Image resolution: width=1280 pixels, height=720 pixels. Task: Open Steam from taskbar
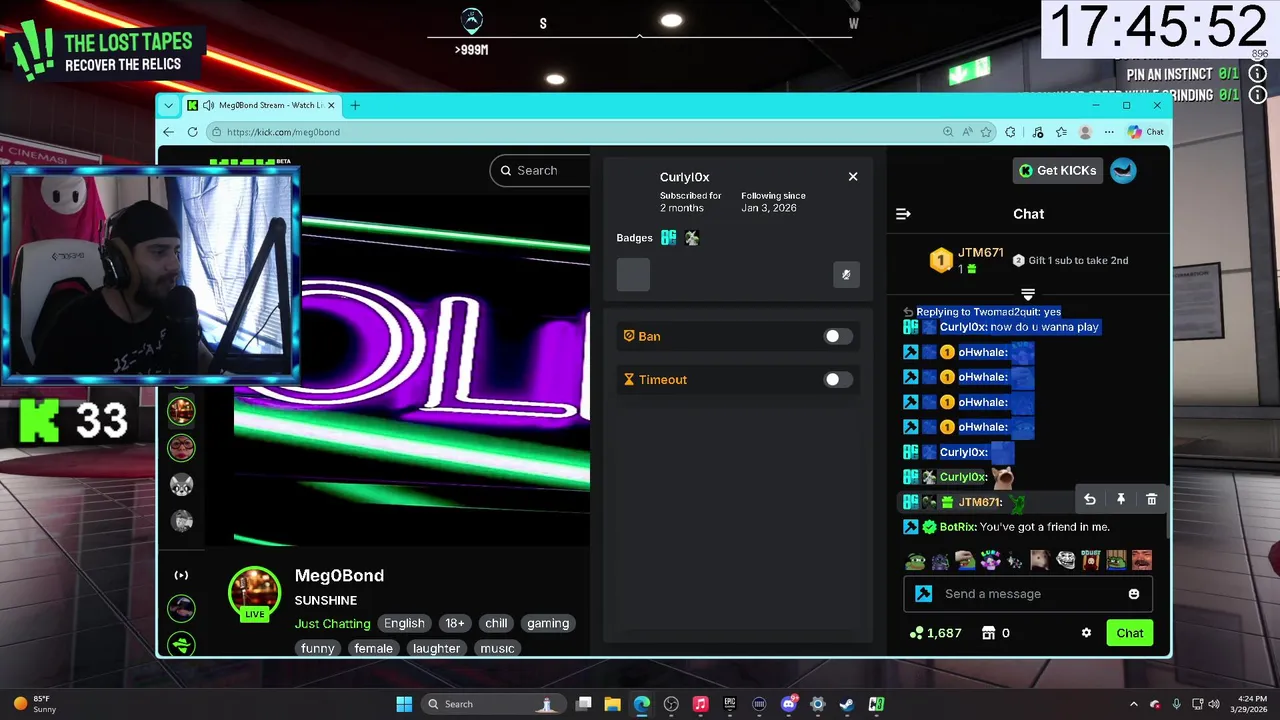847,704
